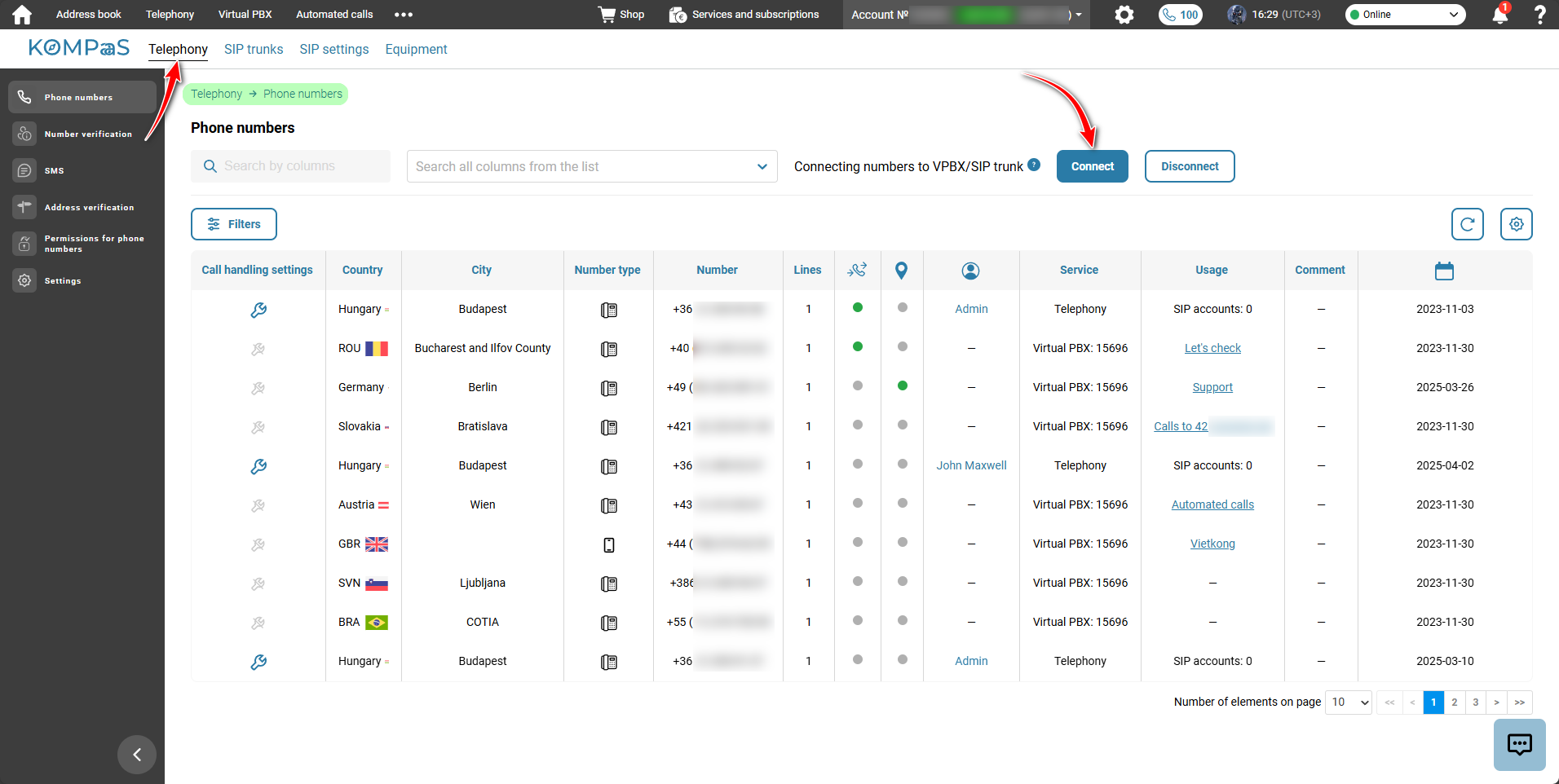The image size is (1559, 784).
Task: Open call handling wrench for 2025-03-10 row
Action: click(x=258, y=662)
